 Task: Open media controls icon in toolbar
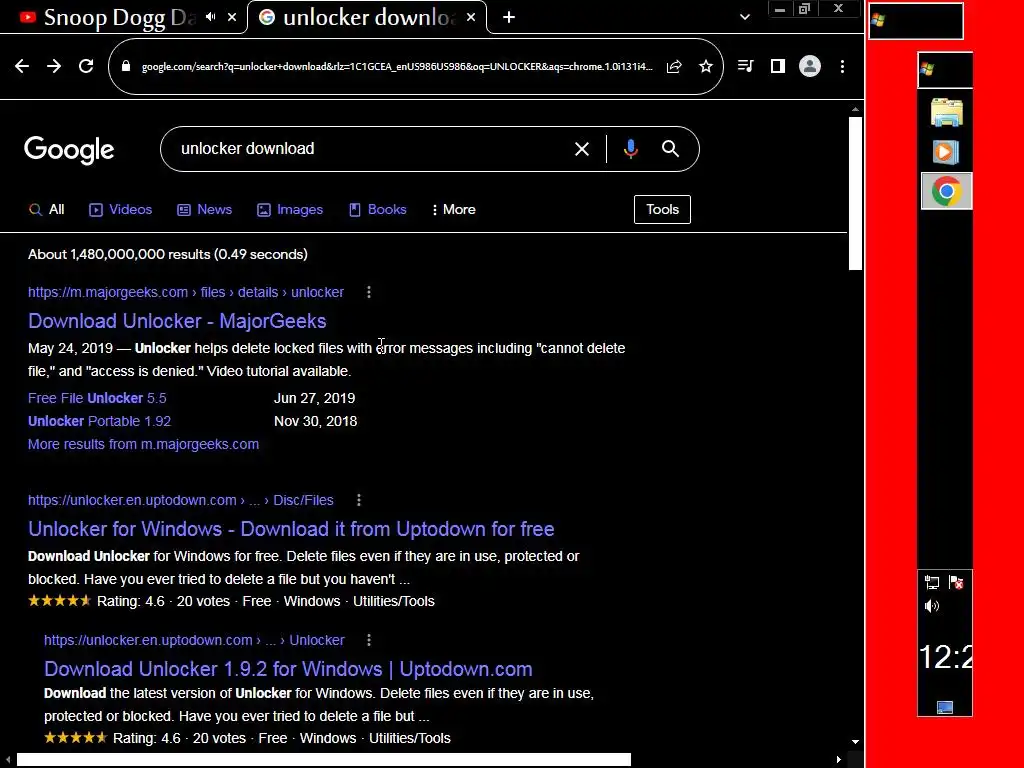745,66
